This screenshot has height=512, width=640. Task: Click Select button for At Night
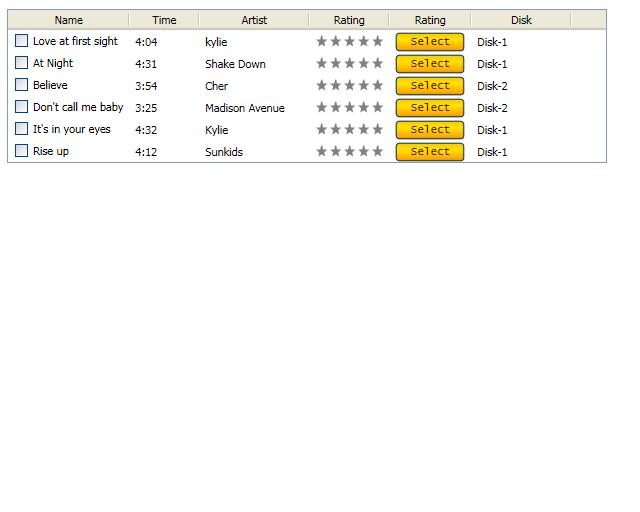tap(430, 64)
